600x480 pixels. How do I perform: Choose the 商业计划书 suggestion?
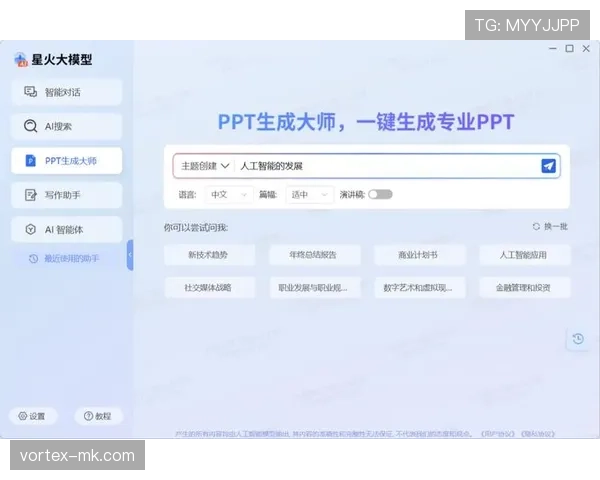(x=420, y=255)
